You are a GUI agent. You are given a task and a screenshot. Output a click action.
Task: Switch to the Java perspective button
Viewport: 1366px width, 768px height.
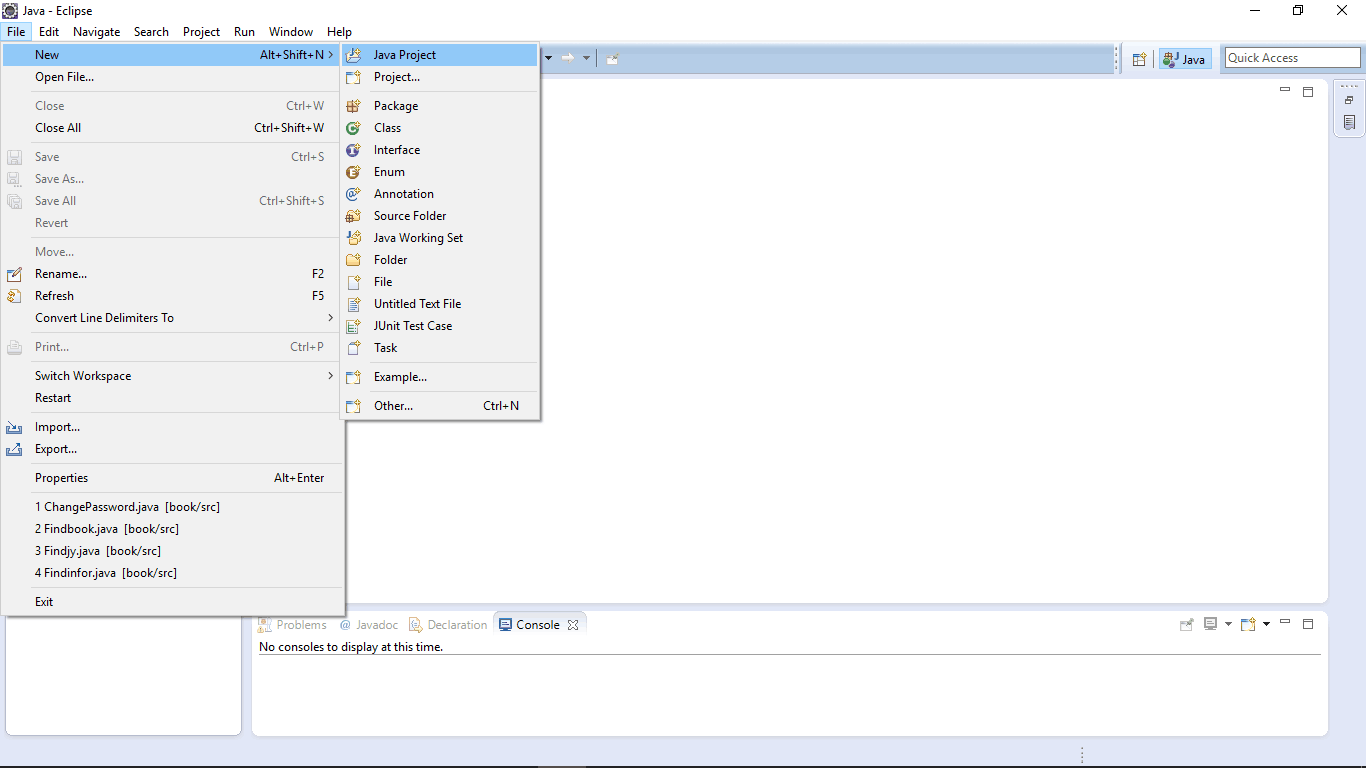(1184, 59)
